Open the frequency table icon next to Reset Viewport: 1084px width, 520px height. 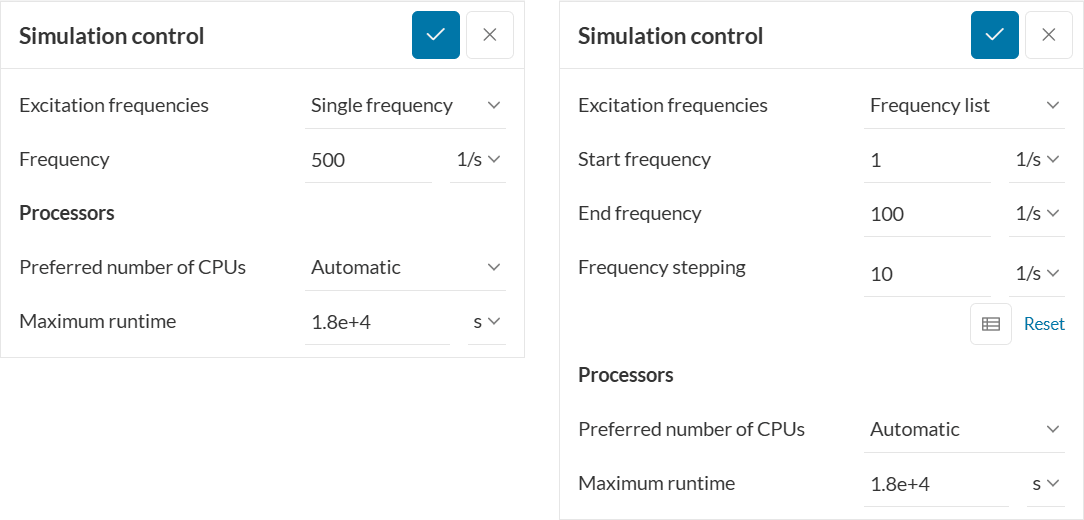tap(991, 324)
